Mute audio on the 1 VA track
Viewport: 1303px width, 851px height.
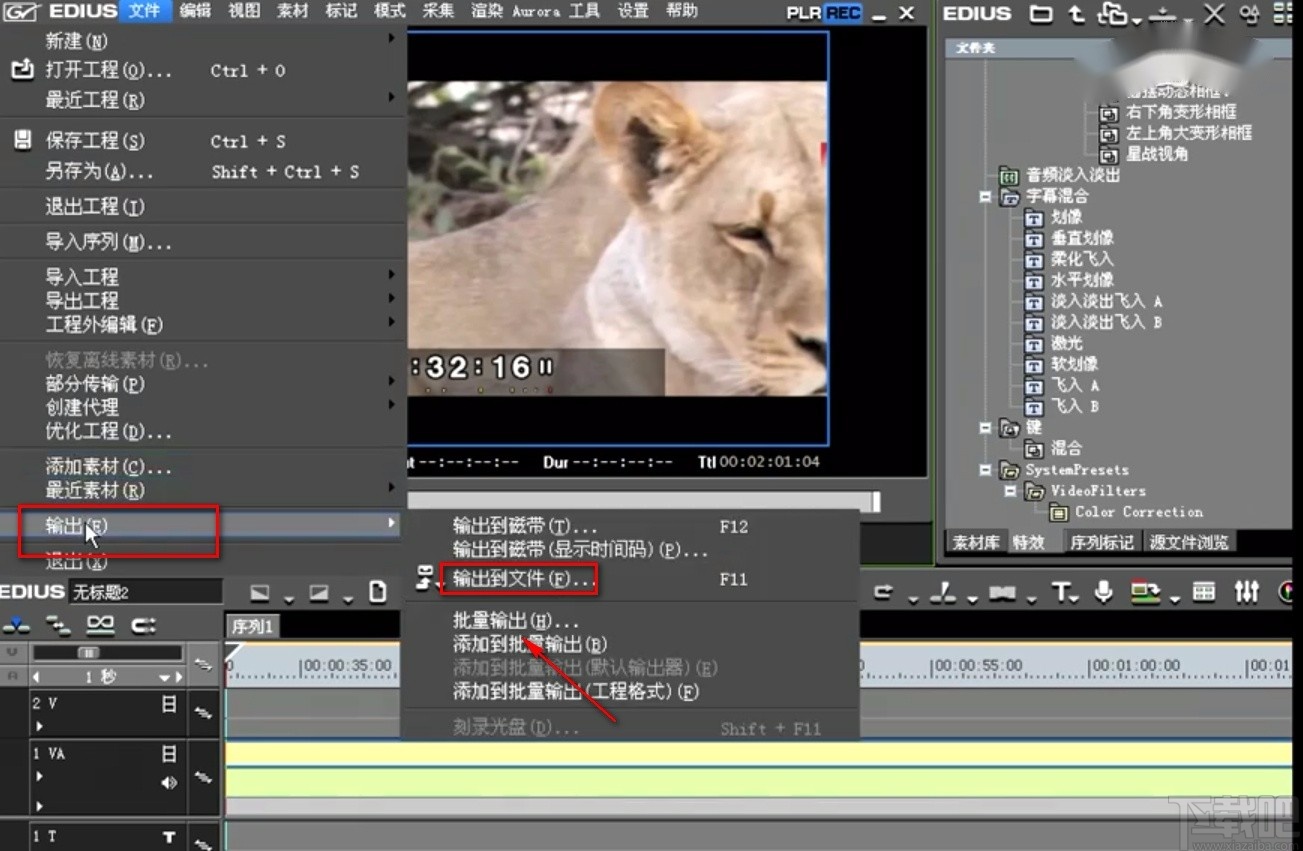click(168, 783)
